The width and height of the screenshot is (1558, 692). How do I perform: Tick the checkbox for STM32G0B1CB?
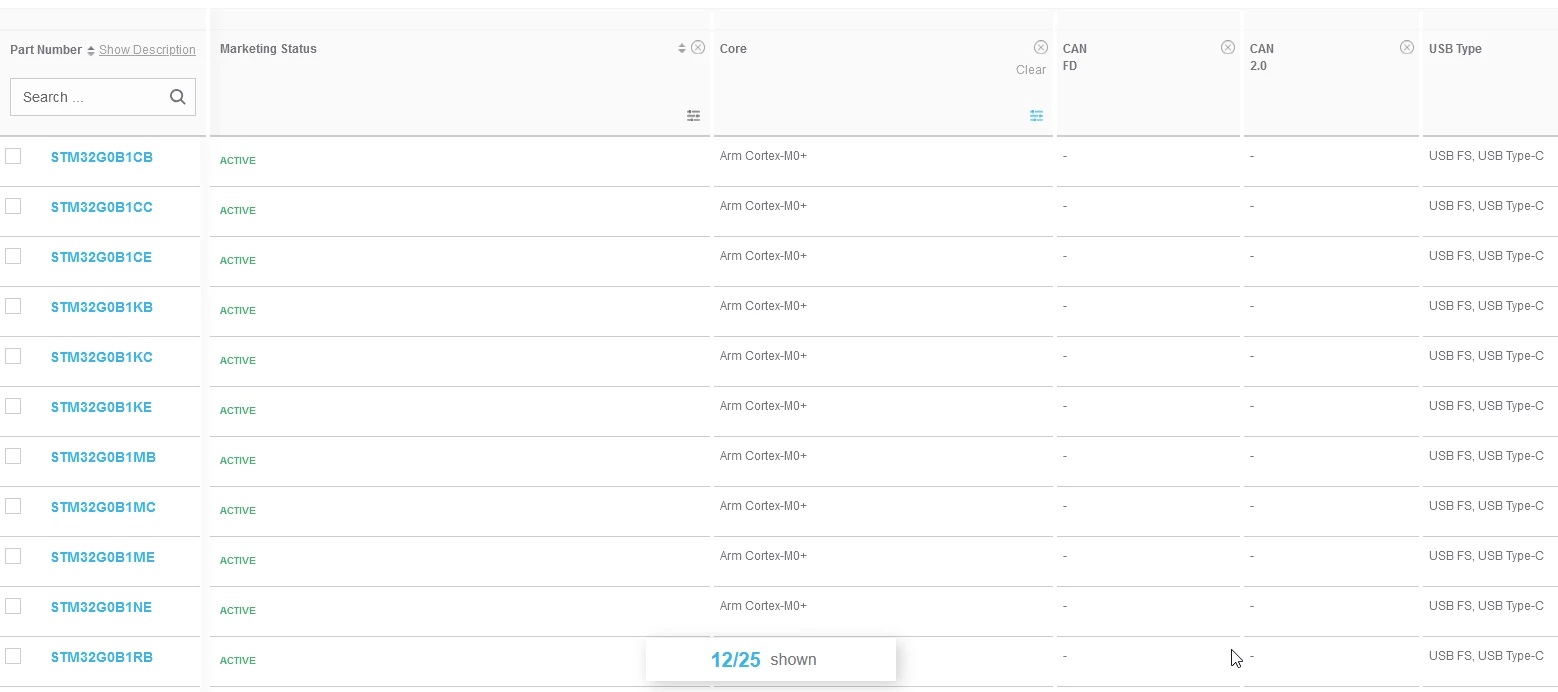(13, 156)
